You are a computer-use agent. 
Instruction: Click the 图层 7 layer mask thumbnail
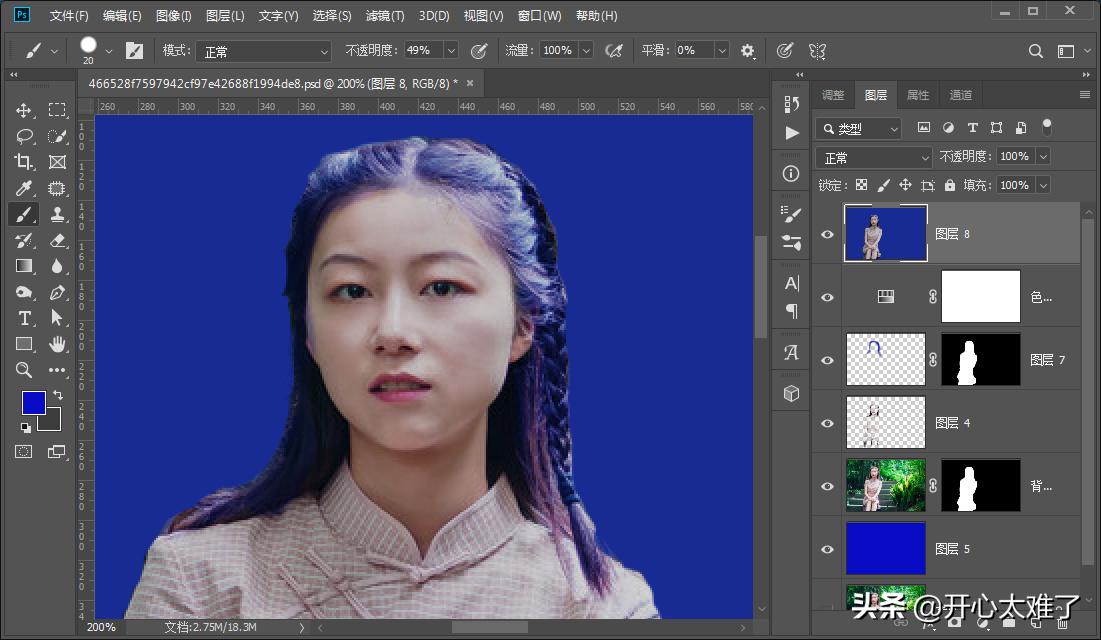[x=979, y=359]
